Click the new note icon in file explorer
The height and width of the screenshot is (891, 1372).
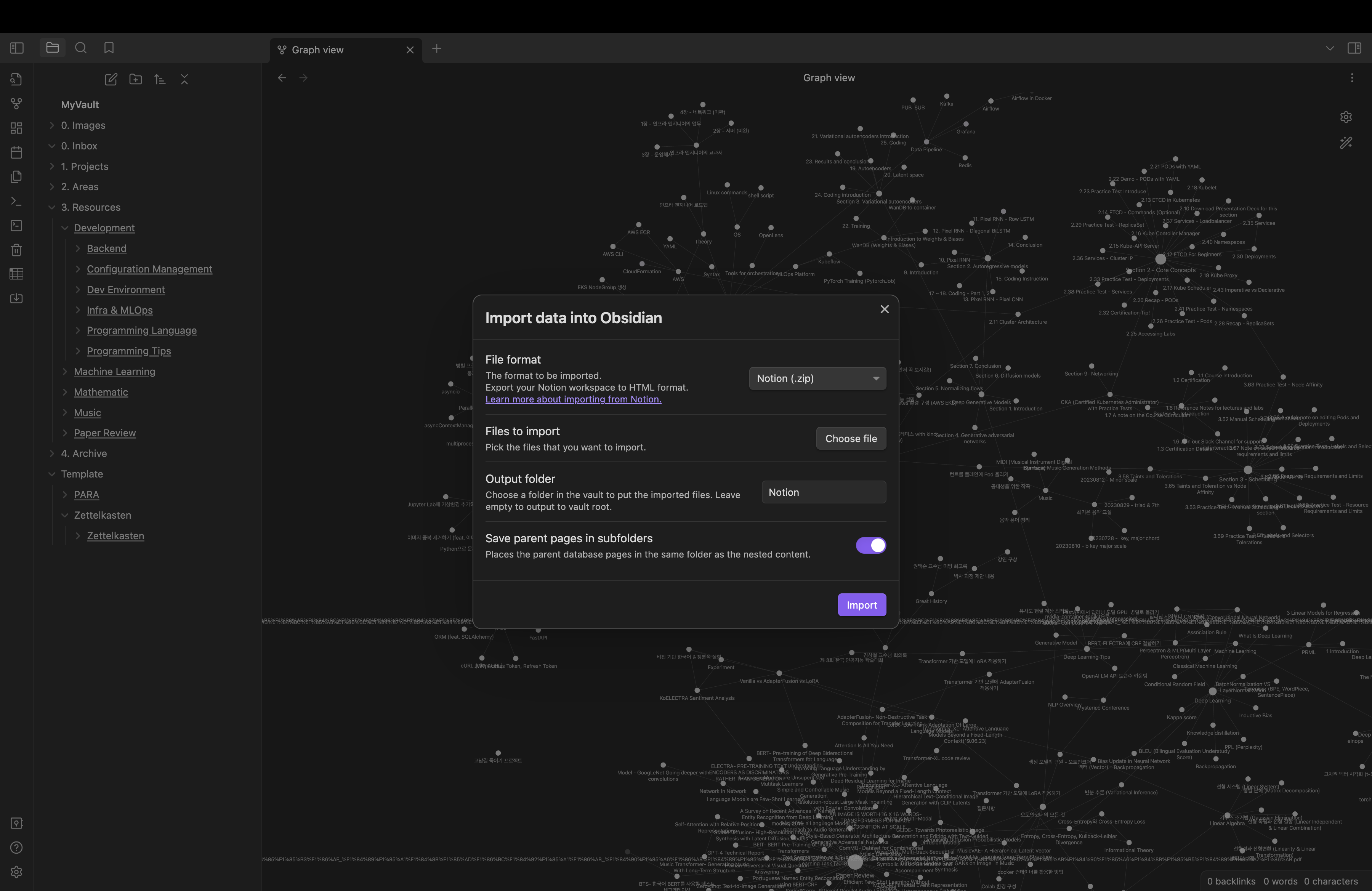point(111,80)
